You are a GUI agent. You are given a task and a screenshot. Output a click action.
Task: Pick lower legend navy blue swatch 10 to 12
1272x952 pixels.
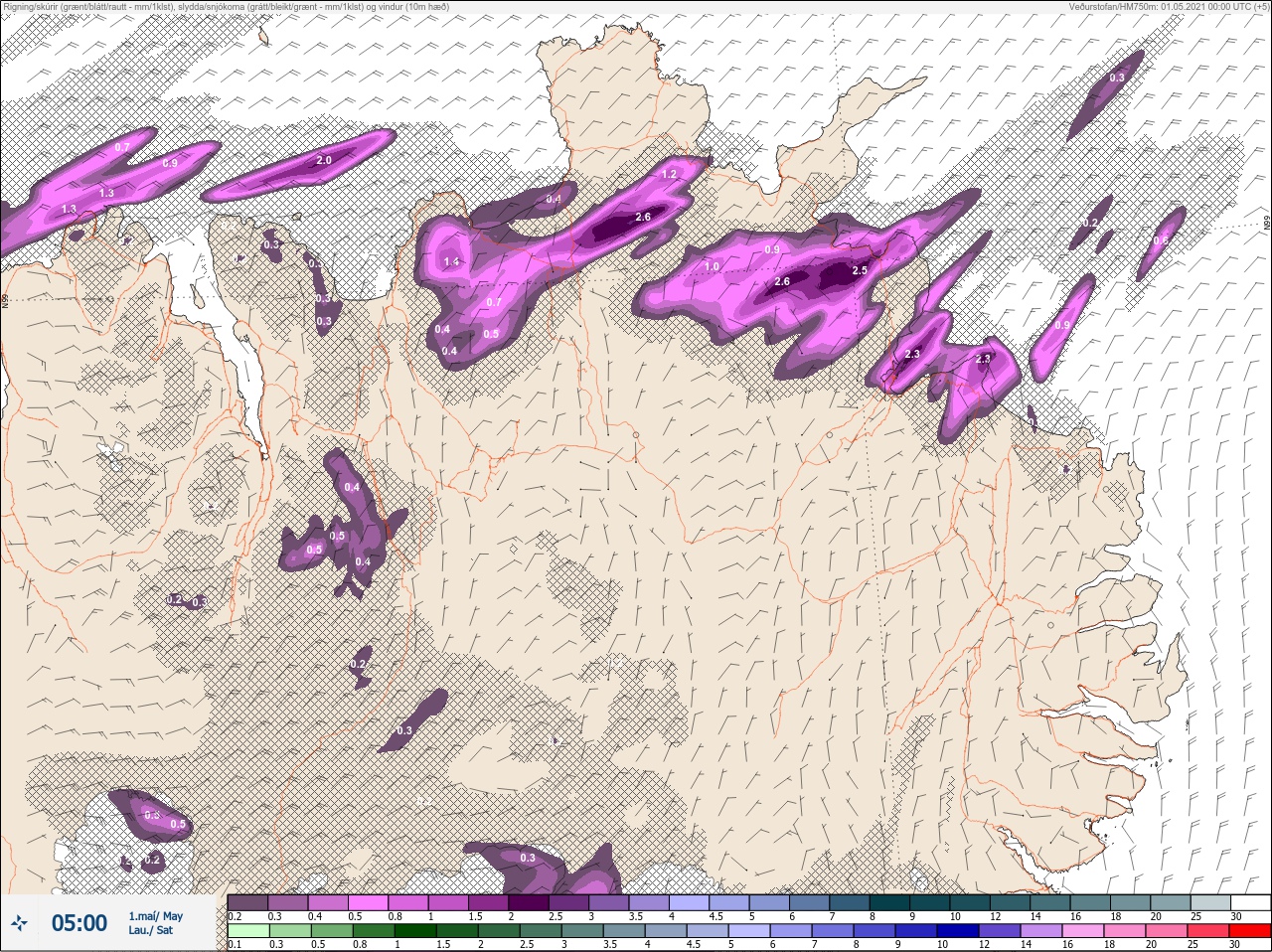coord(958,931)
